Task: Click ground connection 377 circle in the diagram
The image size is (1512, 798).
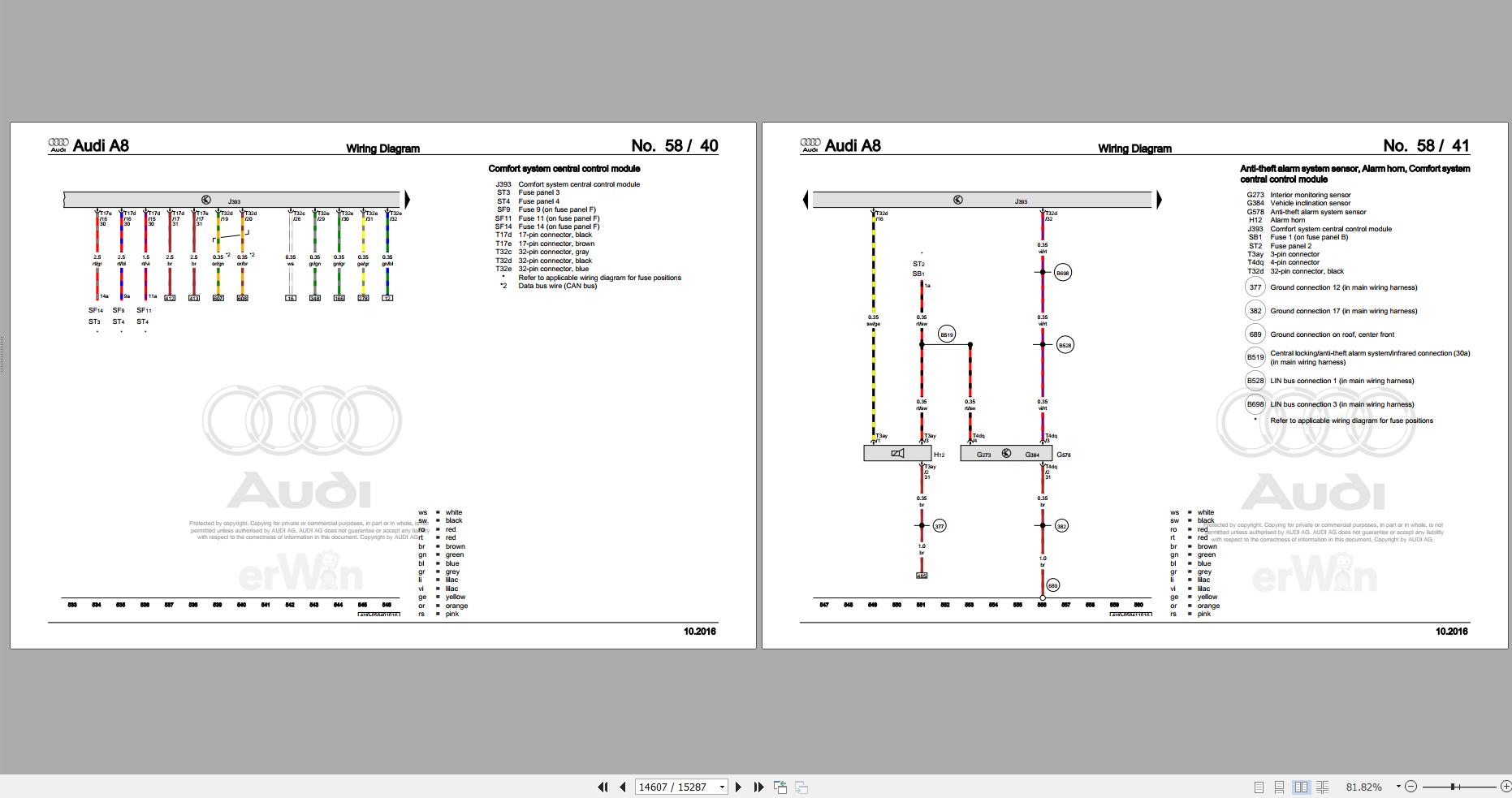Action: click(x=940, y=526)
